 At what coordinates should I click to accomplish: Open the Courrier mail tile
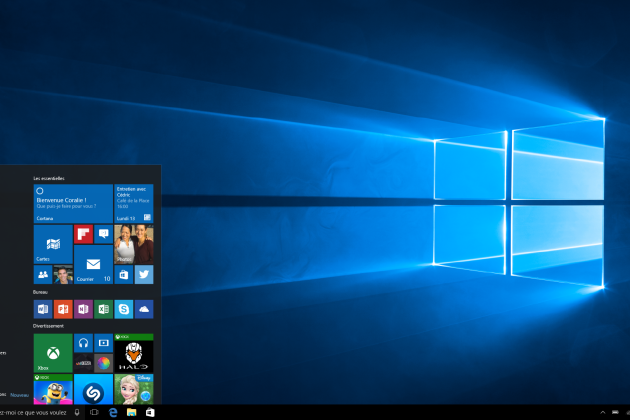pyautogui.click(x=93, y=265)
